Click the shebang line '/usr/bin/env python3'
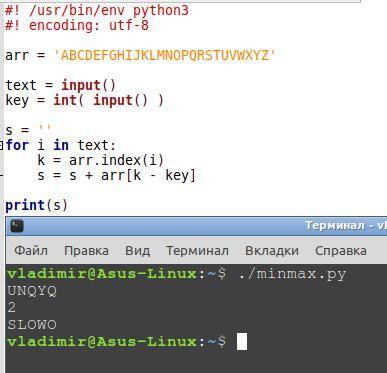This screenshot has width=387, height=373. pos(97,10)
